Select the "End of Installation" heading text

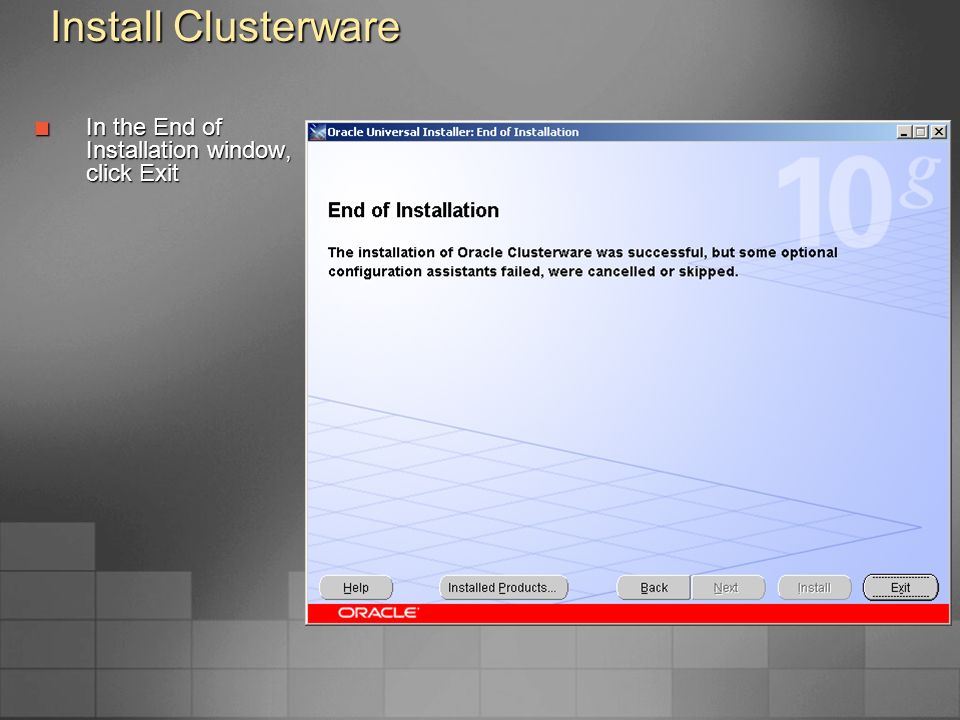pos(413,210)
